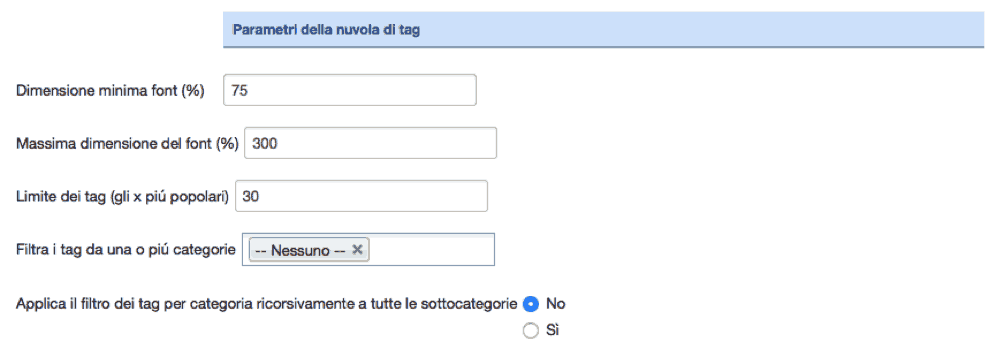
Task: Click the 'No' option label text
Action: point(555,304)
